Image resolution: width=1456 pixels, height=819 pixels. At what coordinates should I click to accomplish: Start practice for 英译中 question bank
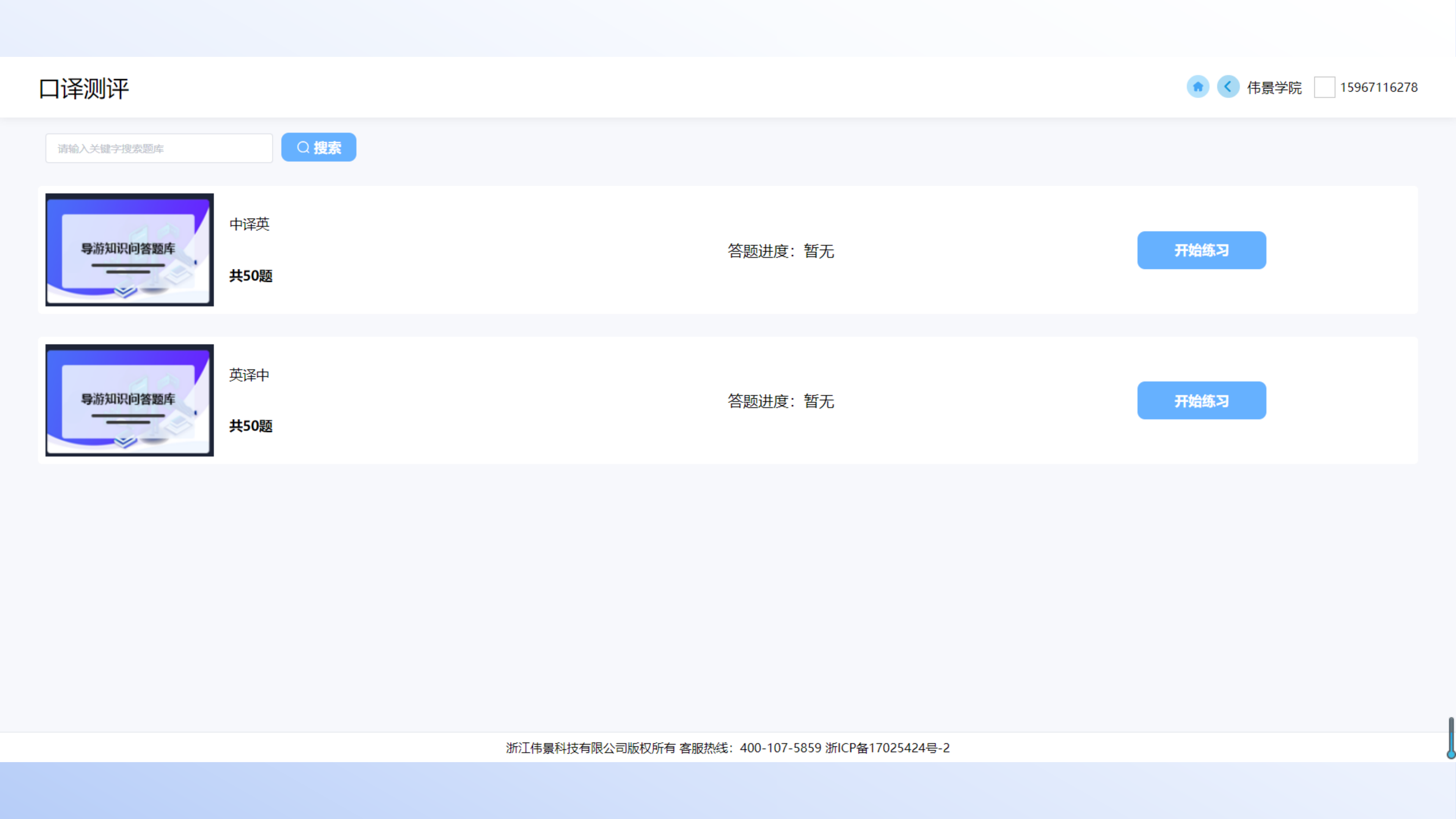1202,401
